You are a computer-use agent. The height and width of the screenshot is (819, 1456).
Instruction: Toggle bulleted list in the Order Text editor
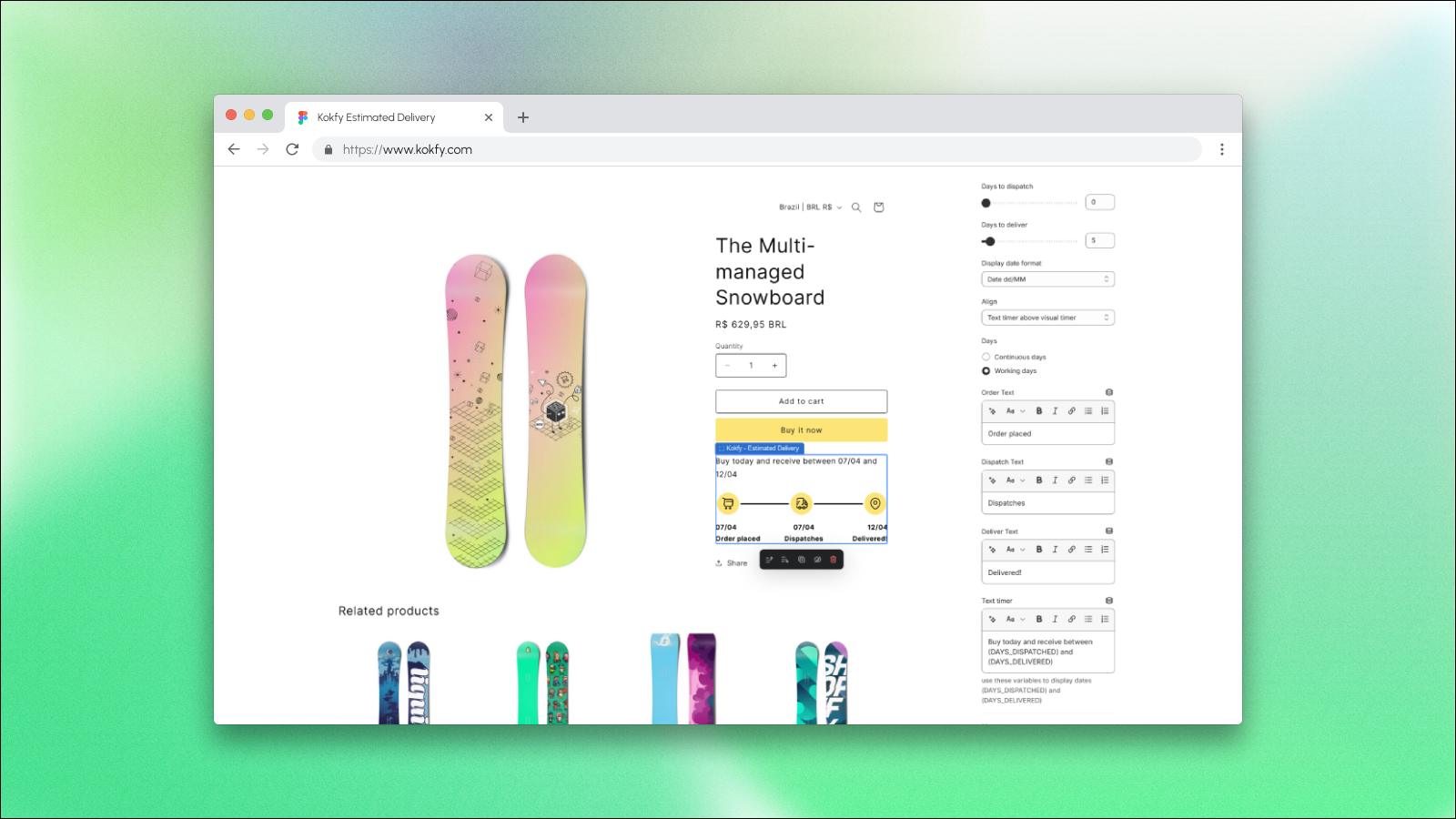[x=1088, y=411]
